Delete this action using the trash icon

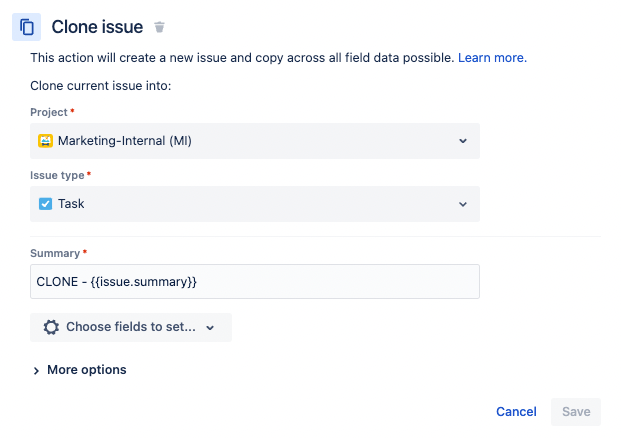[160, 27]
